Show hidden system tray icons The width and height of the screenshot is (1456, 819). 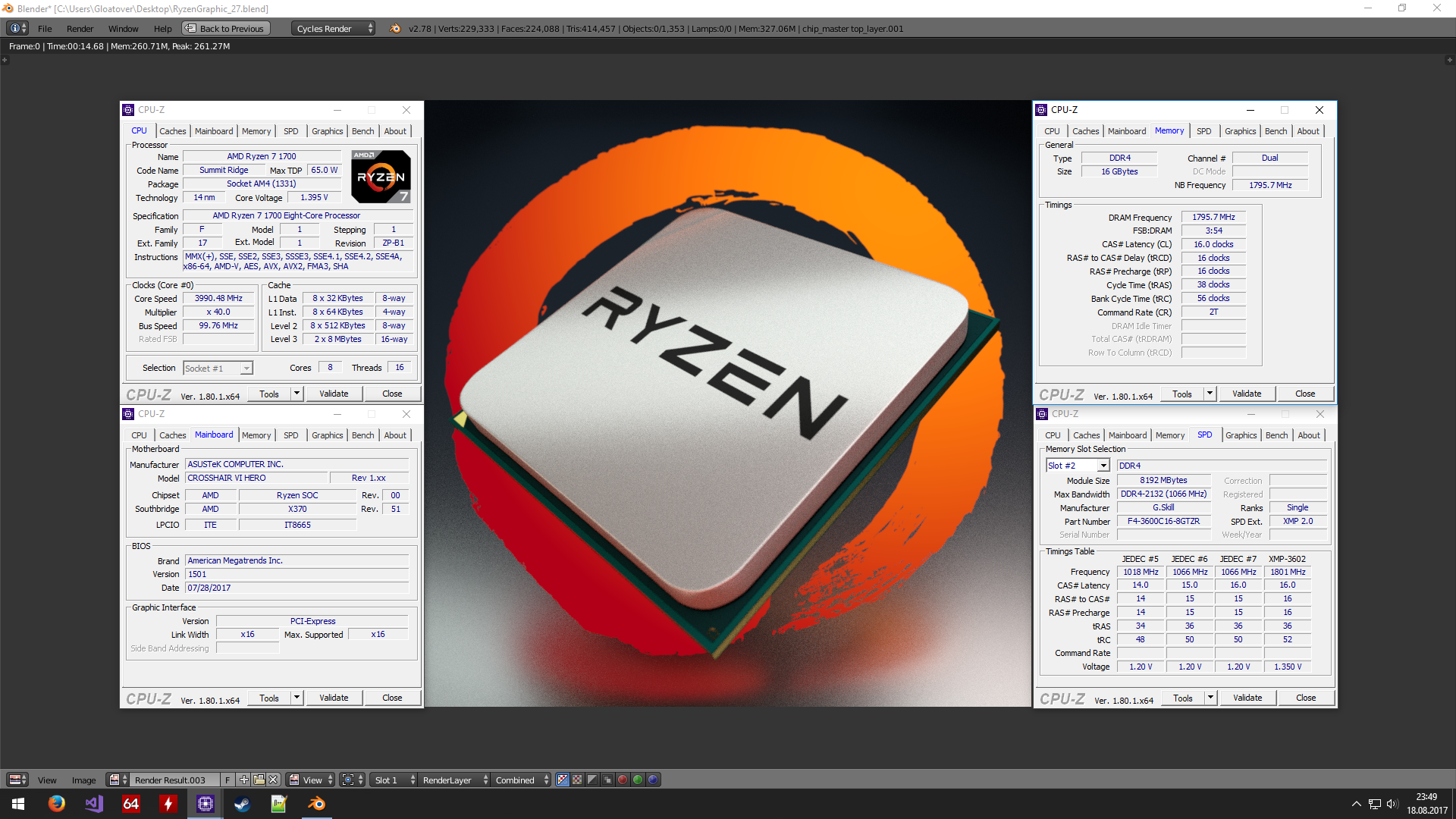click(1356, 804)
